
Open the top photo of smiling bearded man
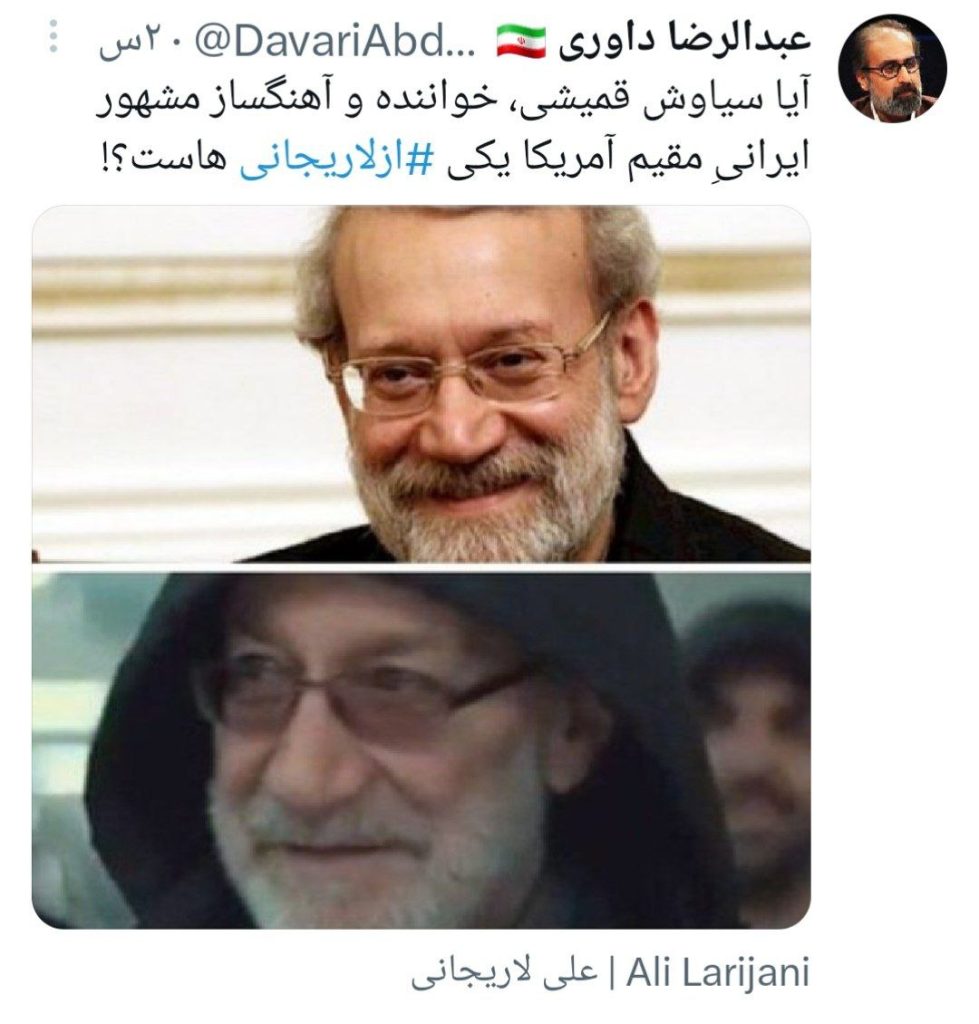pyautogui.click(x=421, y=384)
